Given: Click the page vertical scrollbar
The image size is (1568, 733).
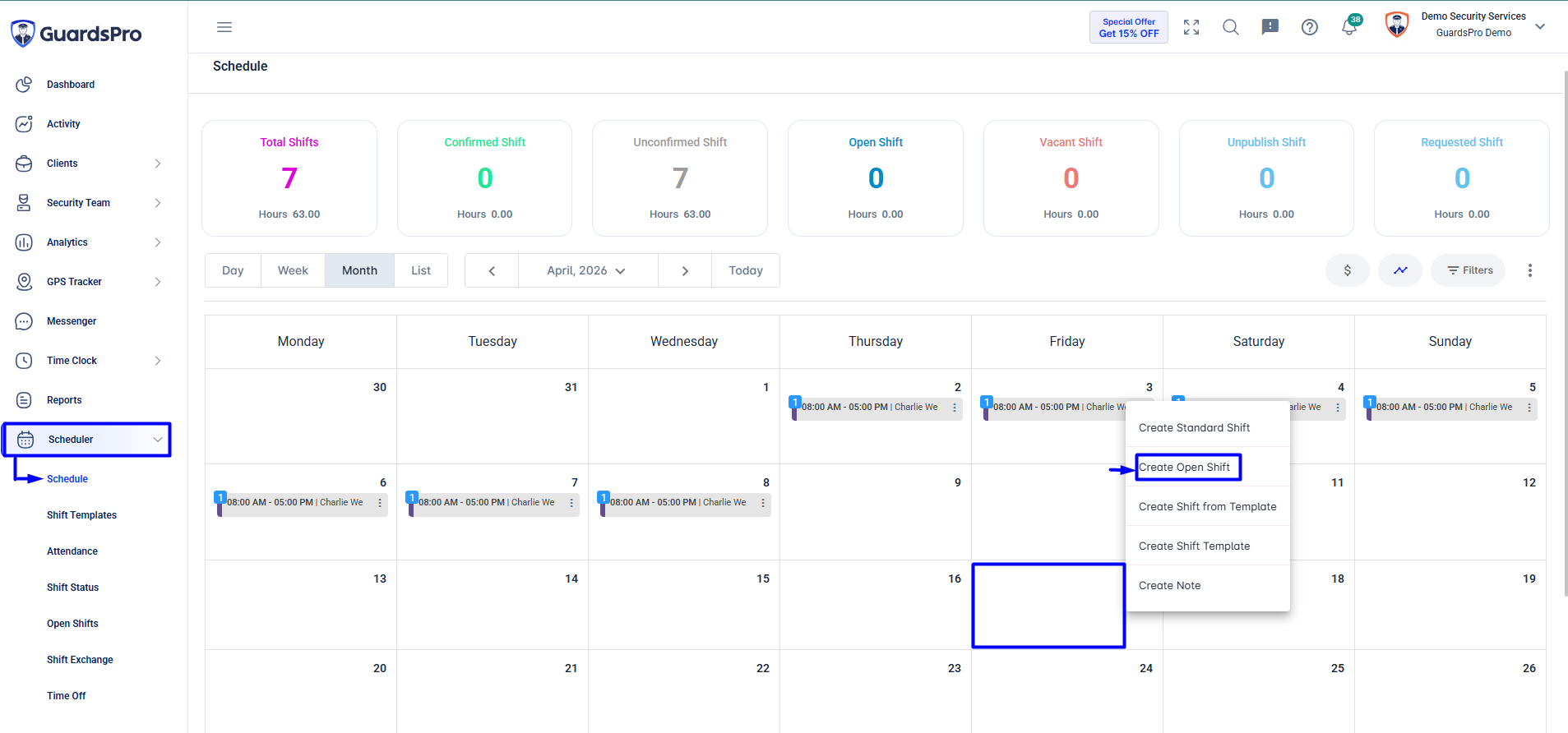Looking at the screenshot, I should (x=1565, y=333).
